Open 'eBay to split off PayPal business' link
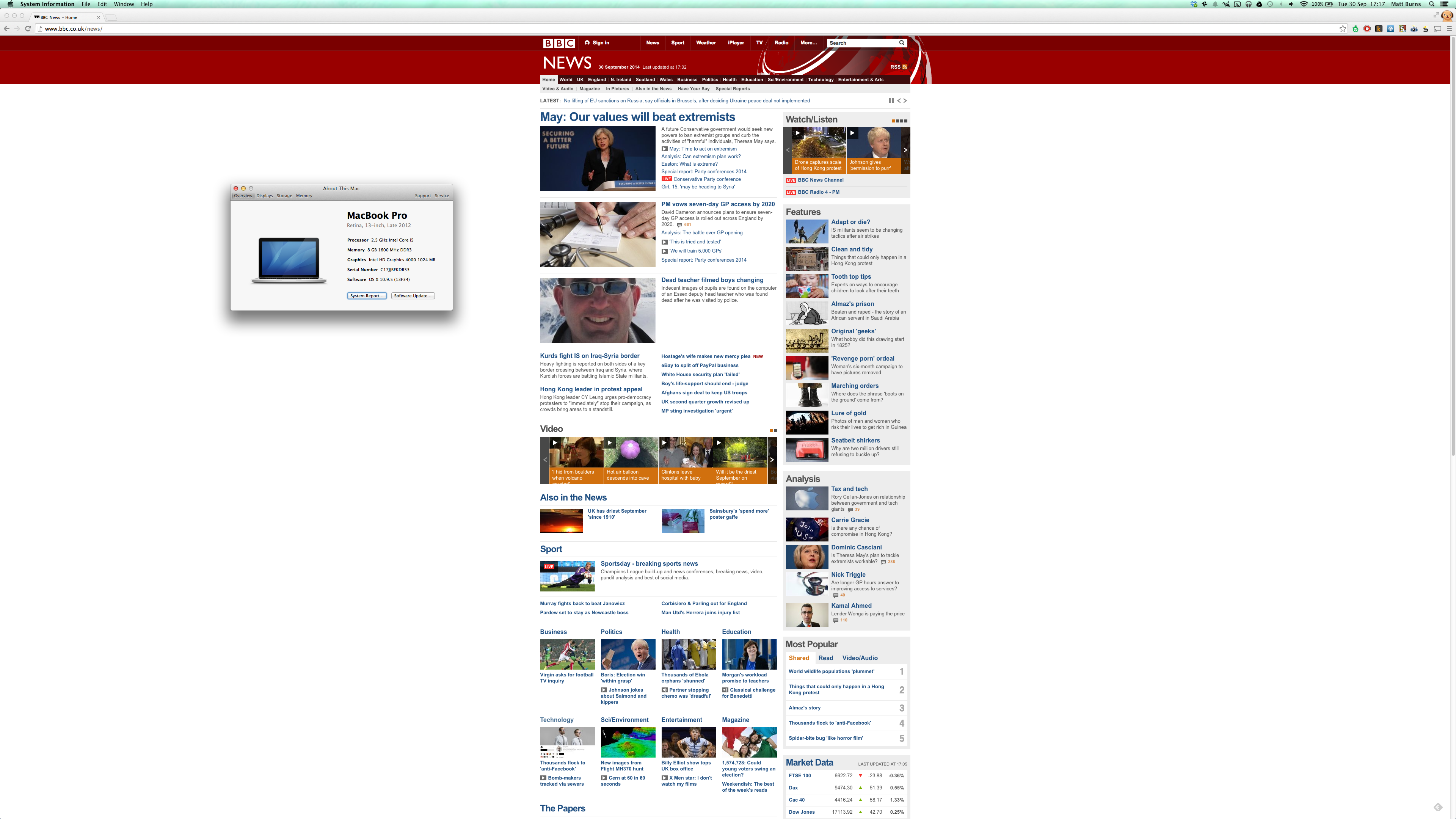Screen dimensions: 1456x819 (x=700, y=365)
